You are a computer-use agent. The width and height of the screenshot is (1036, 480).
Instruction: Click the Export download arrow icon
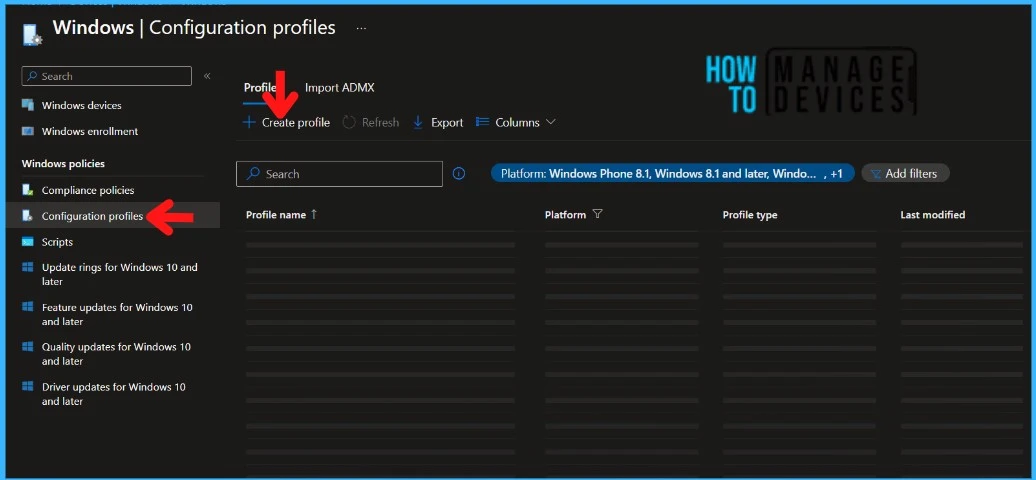[418, 122]
